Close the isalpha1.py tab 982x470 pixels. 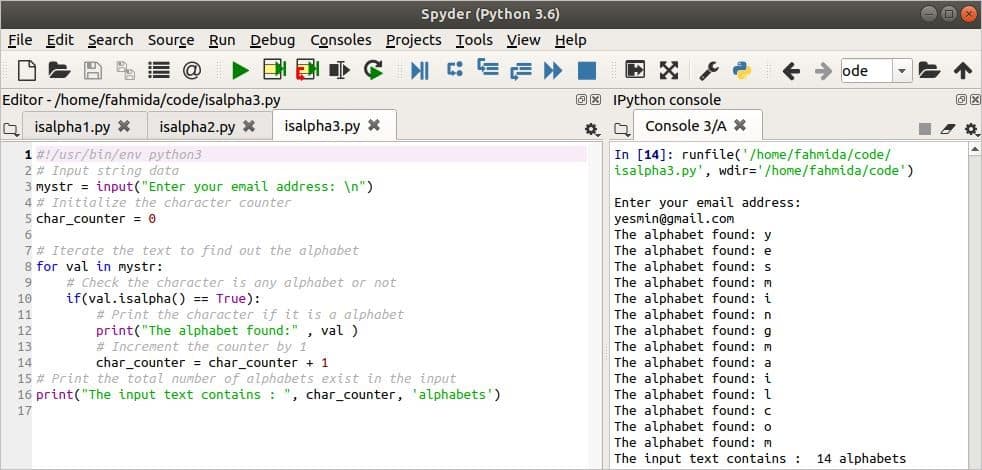click(124, 126)
